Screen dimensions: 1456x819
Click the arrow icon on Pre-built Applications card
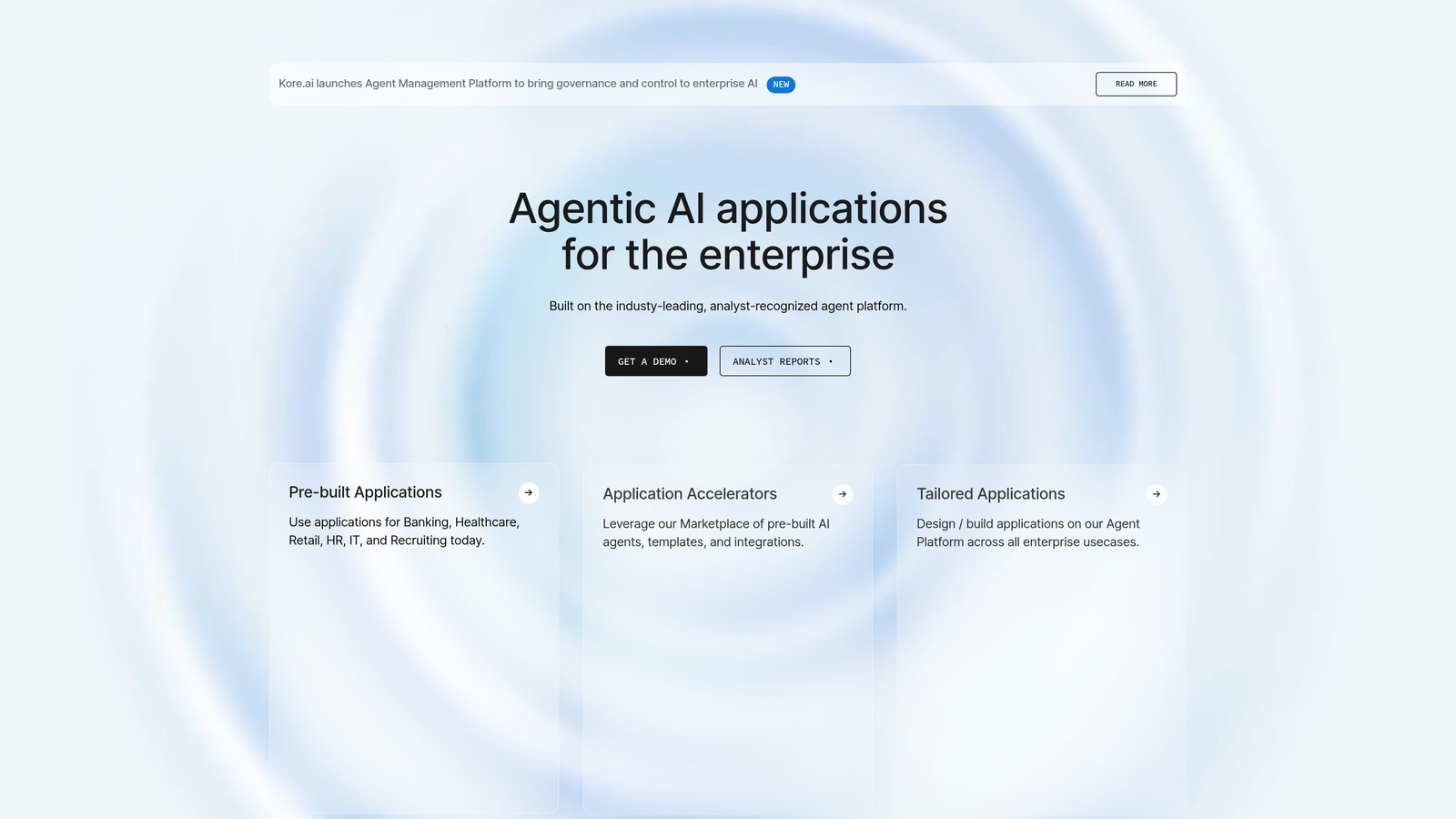(x=529, y=492)
